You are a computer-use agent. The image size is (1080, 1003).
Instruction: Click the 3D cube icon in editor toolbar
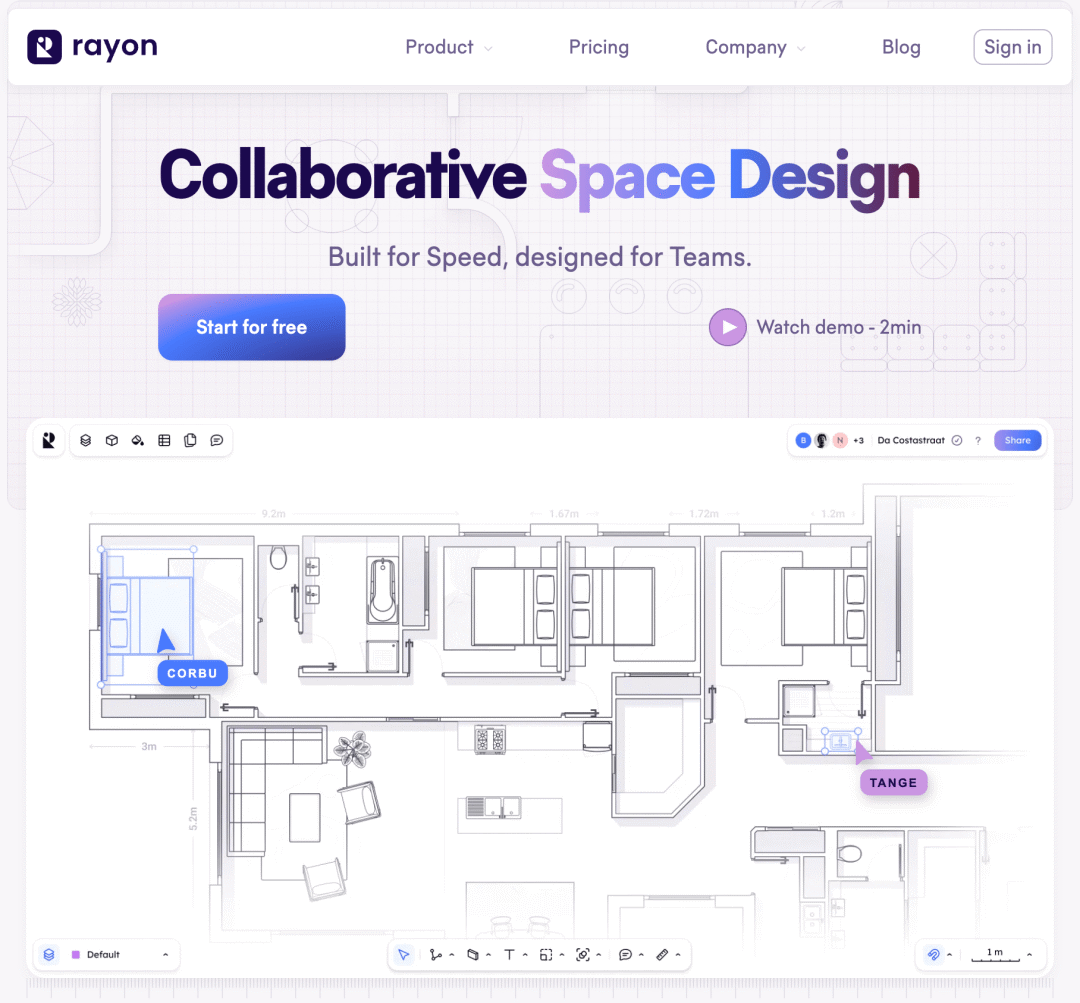tap(112, 440)
